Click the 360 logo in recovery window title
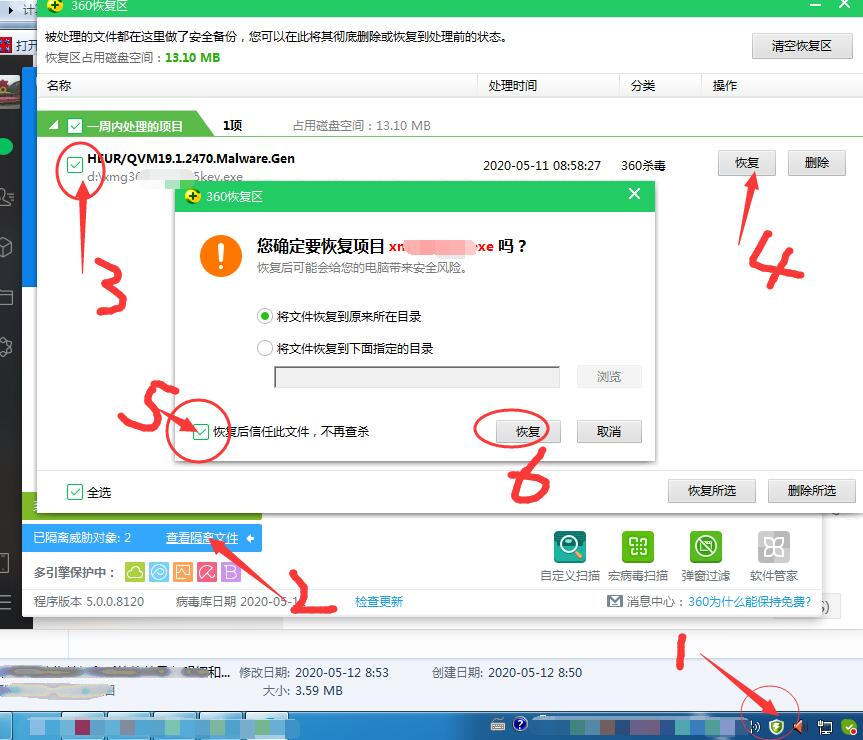The image size is (863, 740). [x=54, y=6]
